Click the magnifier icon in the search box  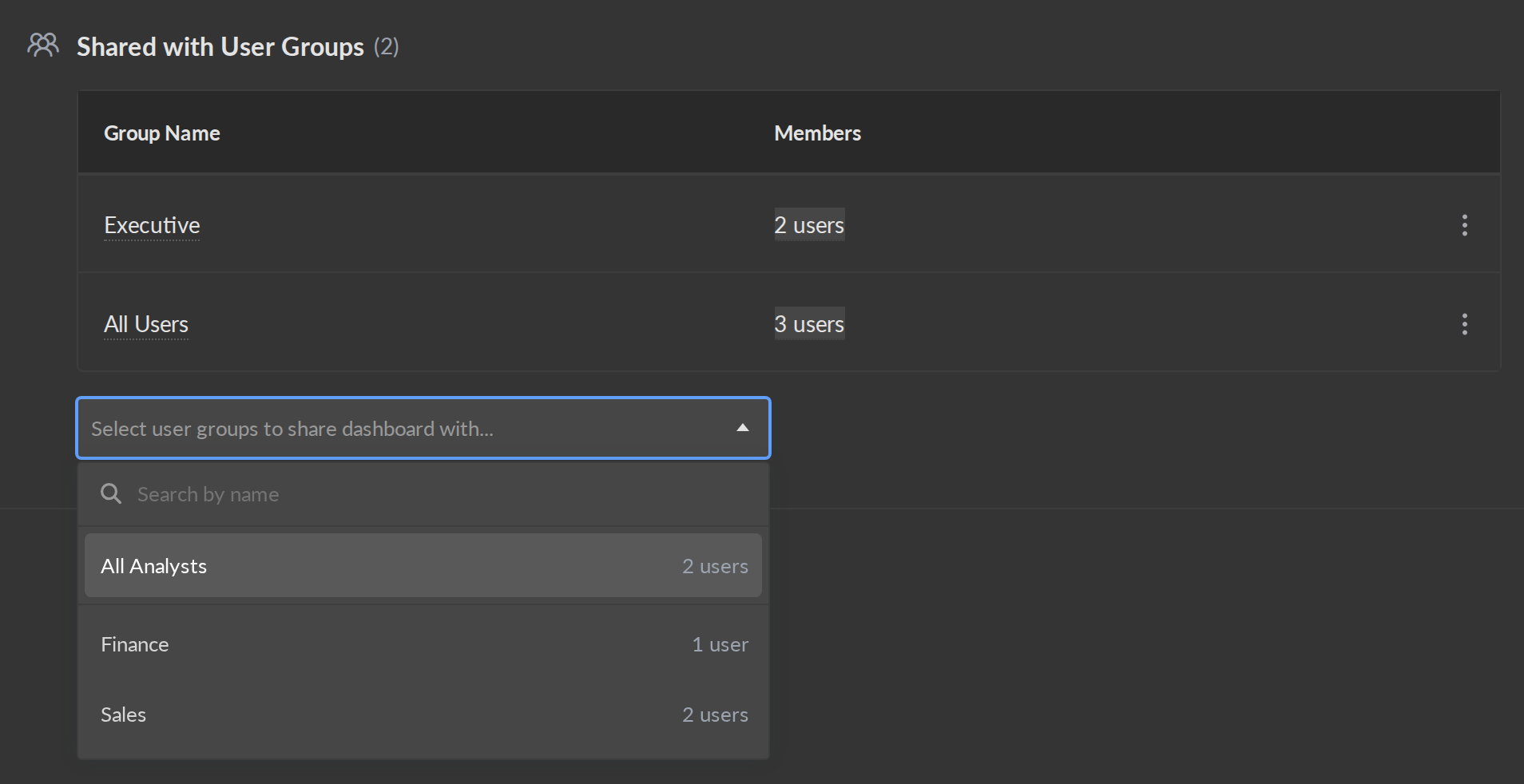(x=111, y=494)
